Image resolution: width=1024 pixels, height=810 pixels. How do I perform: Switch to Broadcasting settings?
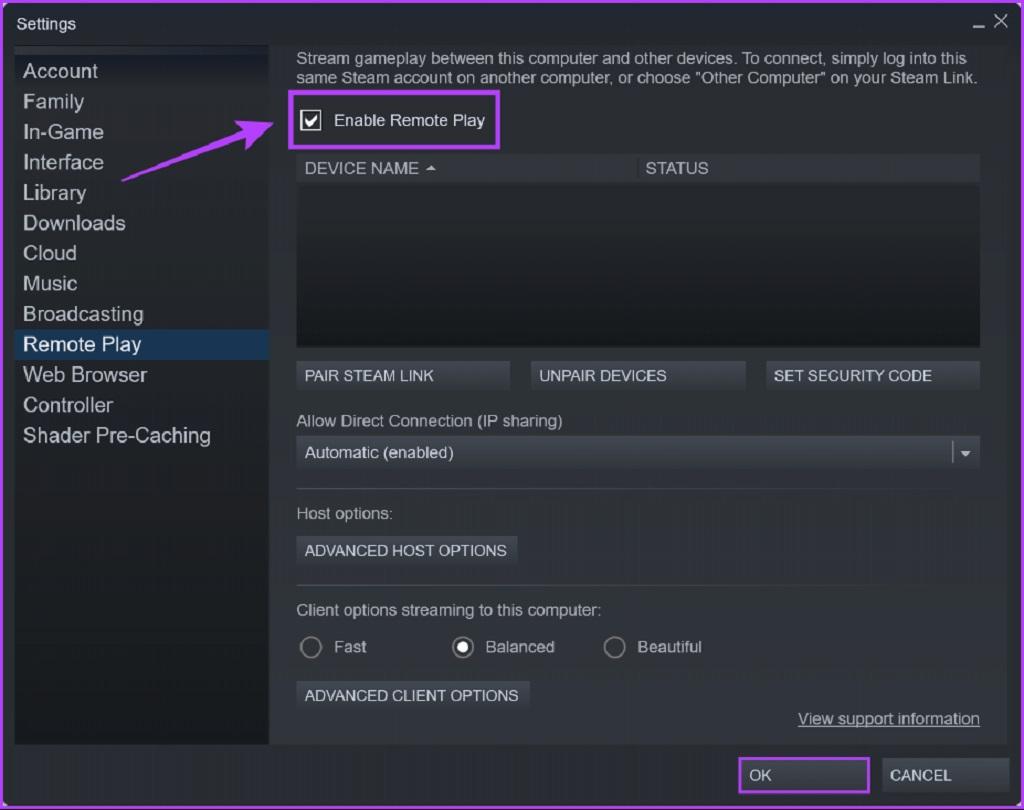pyautogui.click(x=141, y=314)
